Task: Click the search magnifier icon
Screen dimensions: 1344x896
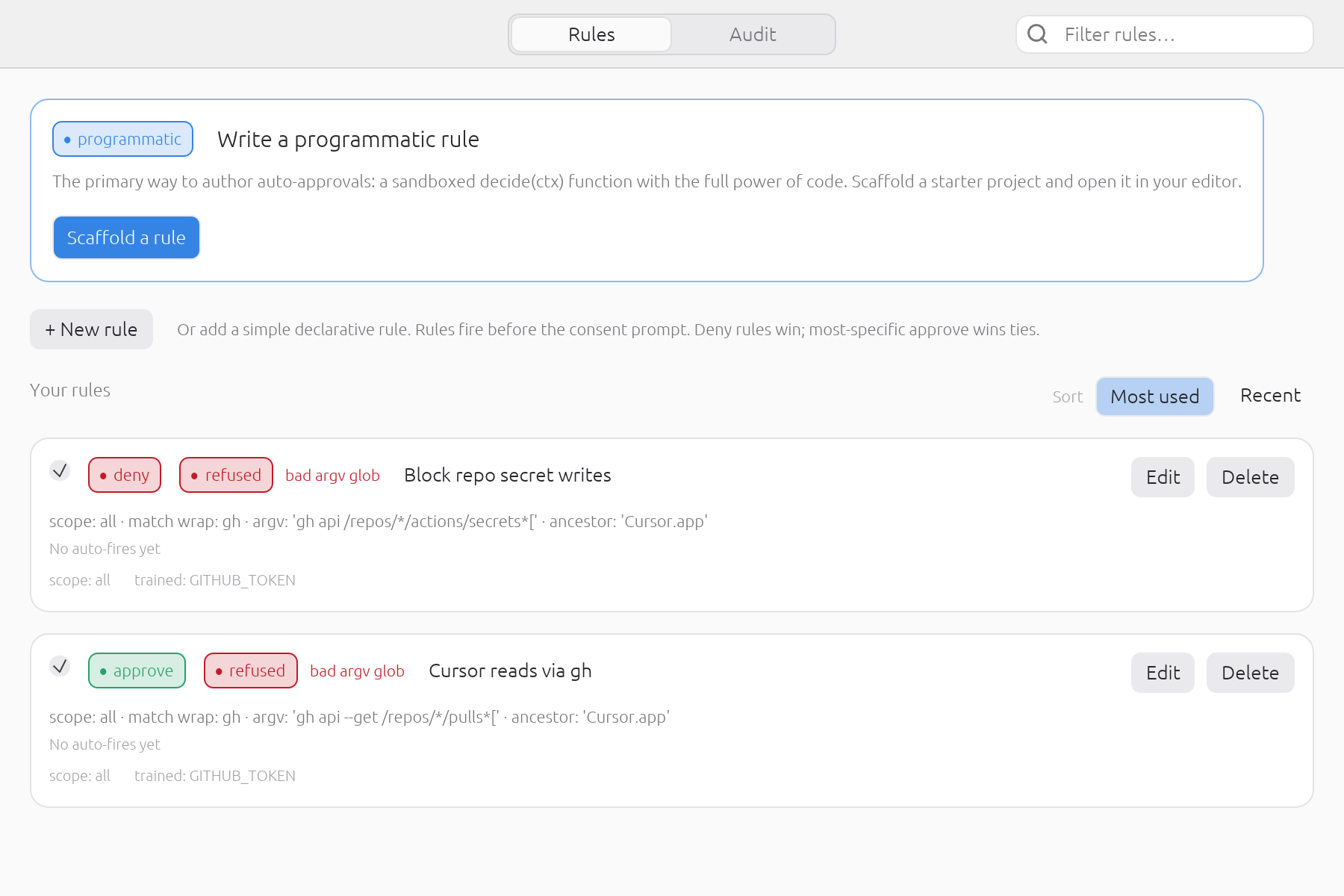Action: 1037,34
